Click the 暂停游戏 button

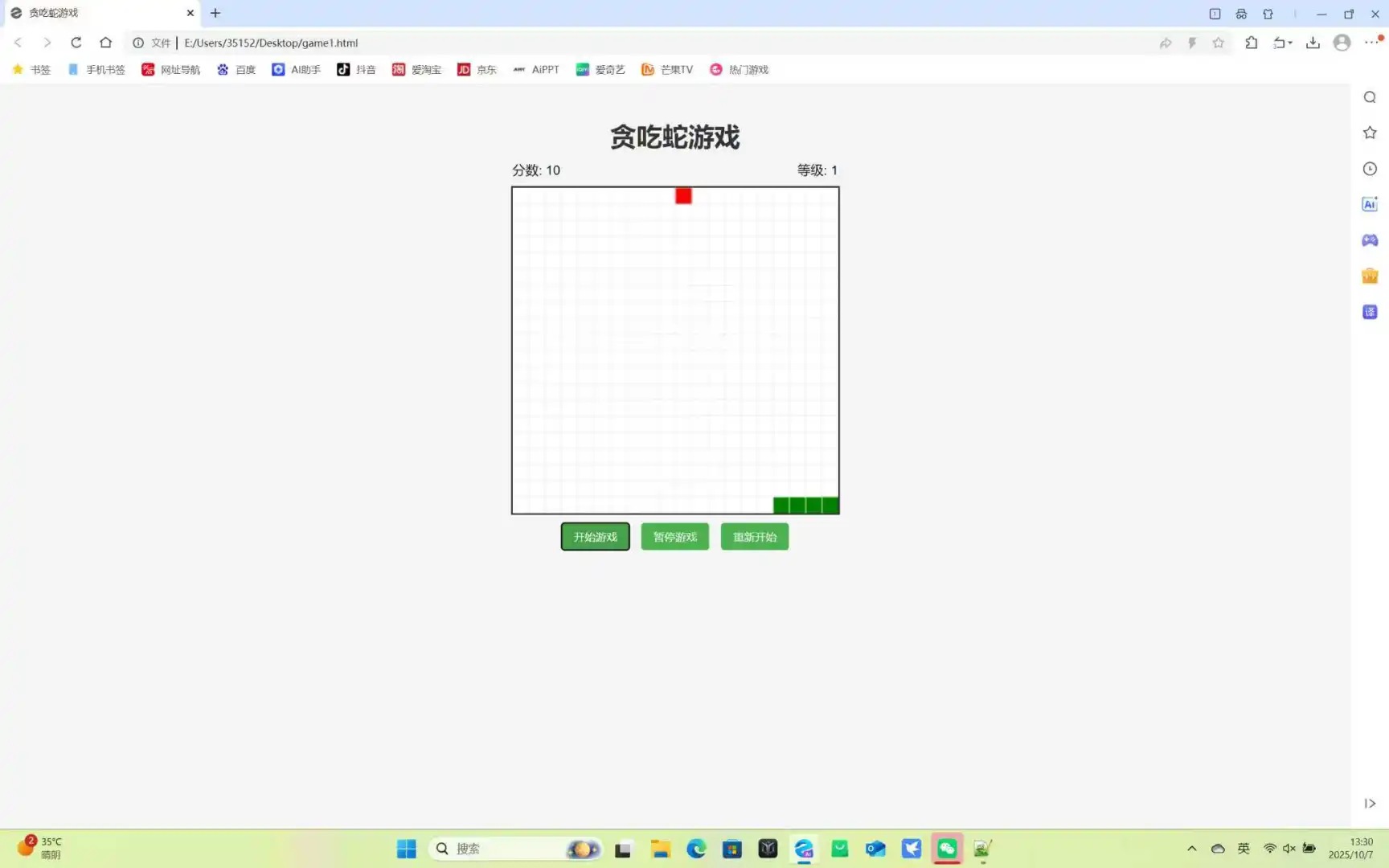click(x=674, y=536)
